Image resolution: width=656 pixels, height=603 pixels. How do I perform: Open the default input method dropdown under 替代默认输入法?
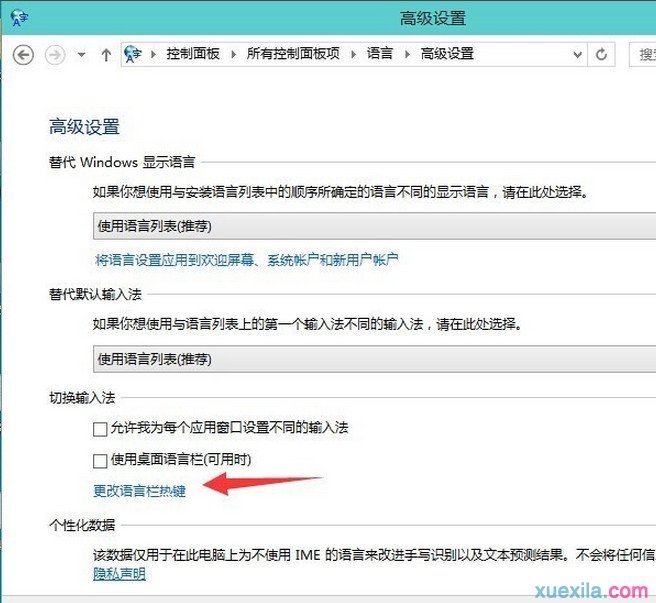pyautogui.click(x=374, y=359)
